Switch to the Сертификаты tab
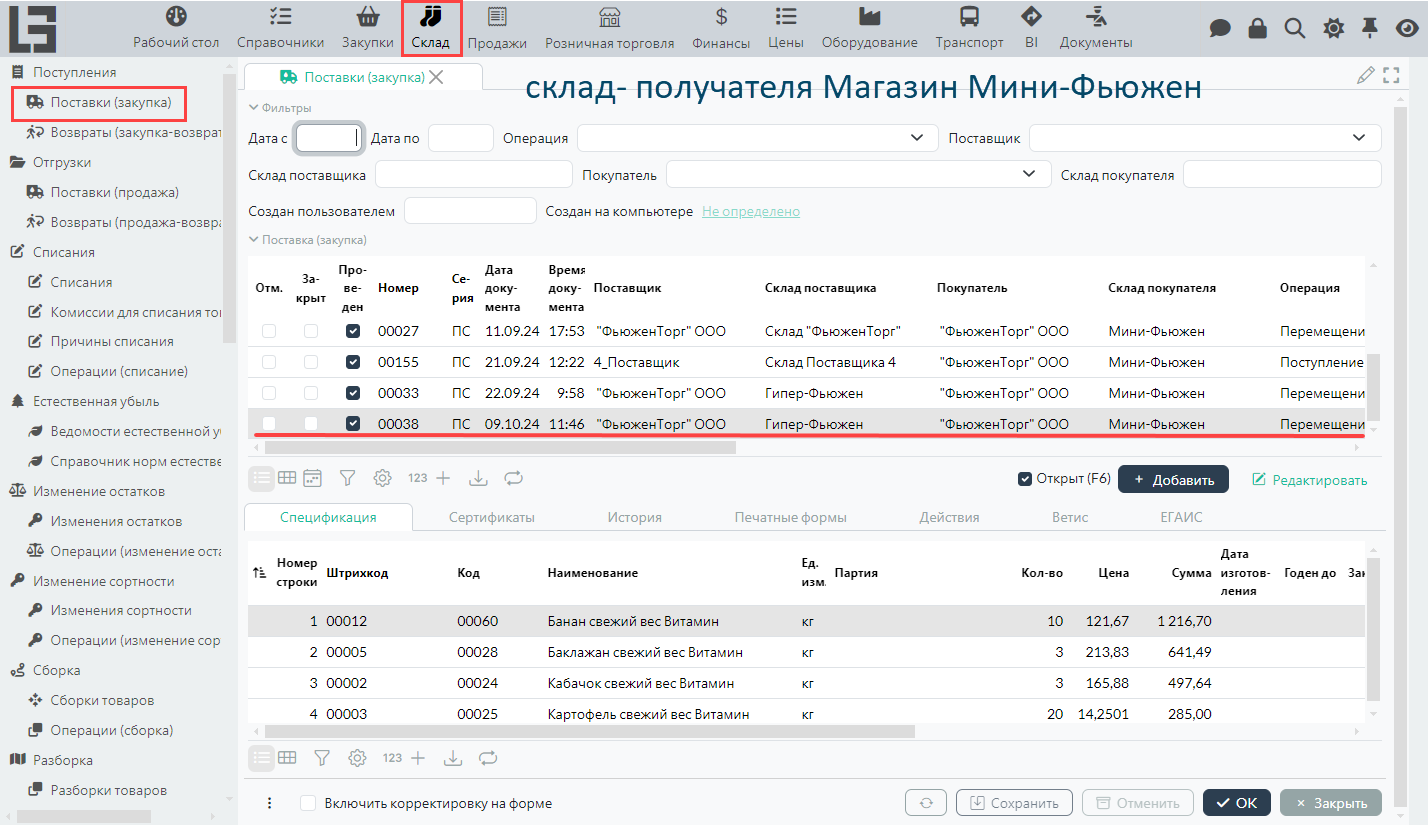1428x825 pixels. (x=491, y=517)
